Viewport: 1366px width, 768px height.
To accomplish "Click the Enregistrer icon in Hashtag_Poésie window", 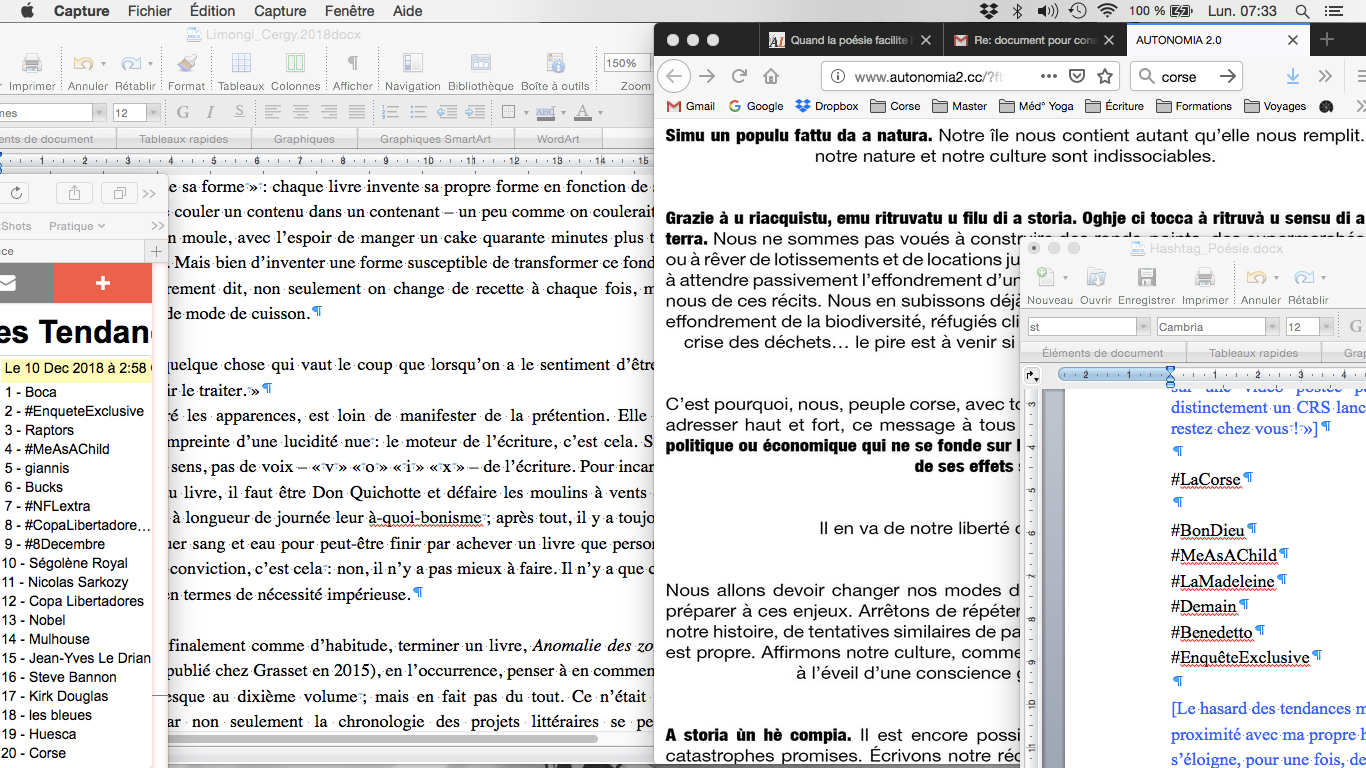I will (x=1147, y=278).
